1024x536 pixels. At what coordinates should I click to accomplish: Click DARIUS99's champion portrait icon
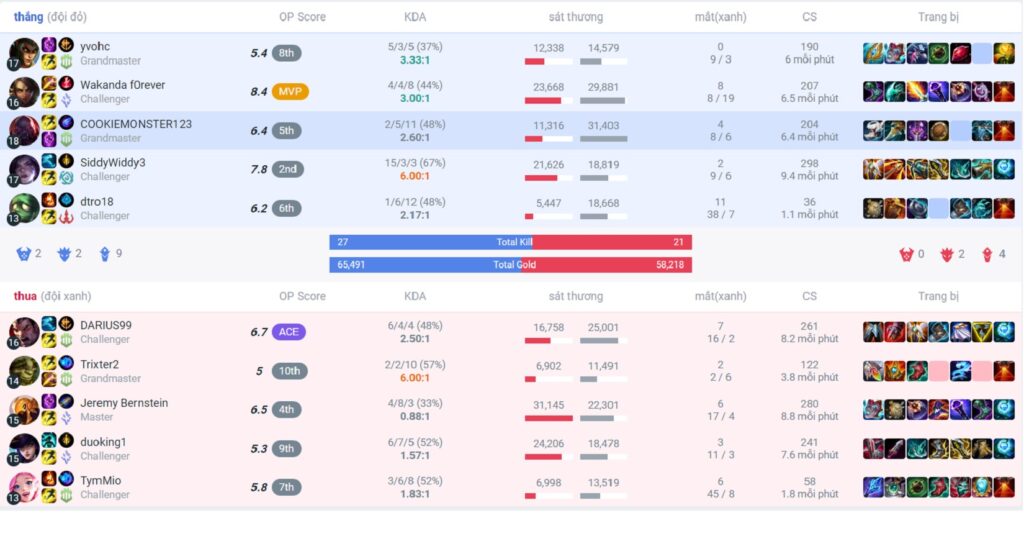tap(23, 332)
